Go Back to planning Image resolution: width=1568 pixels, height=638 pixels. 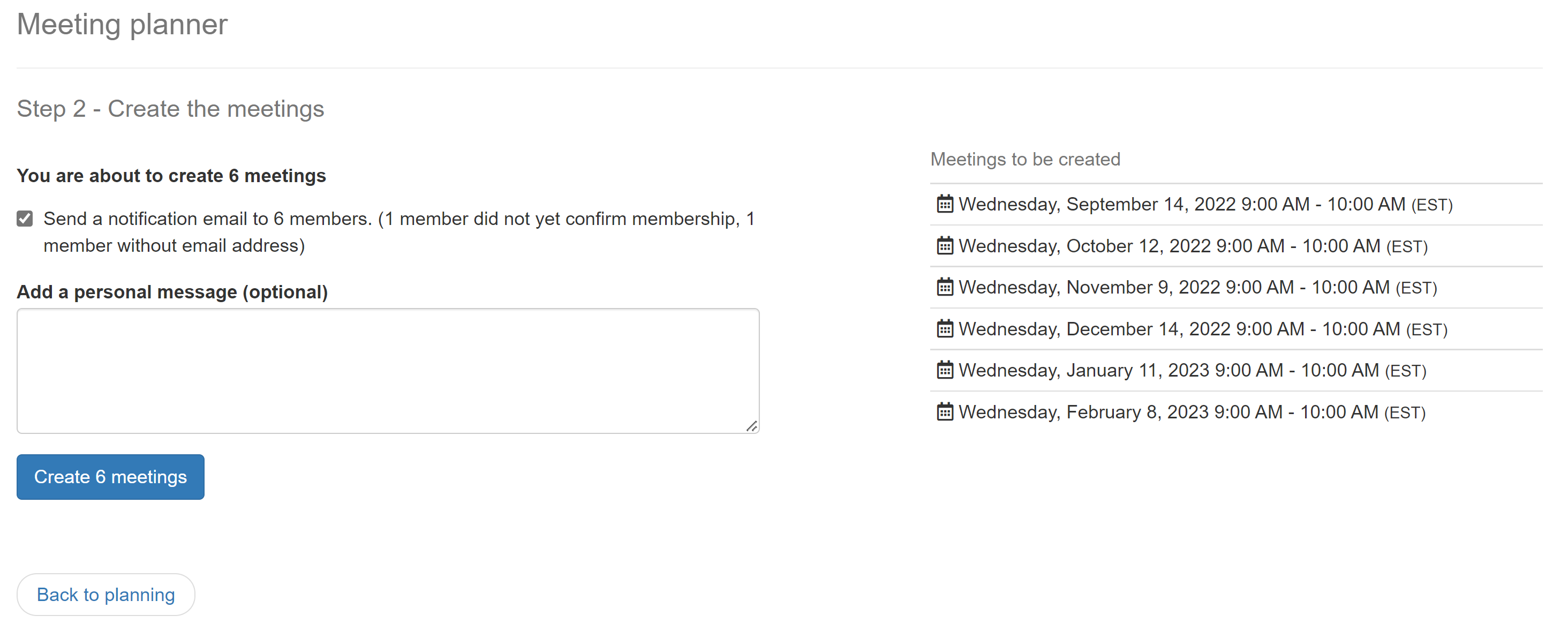pyautogui.click(x=106, y=595)
